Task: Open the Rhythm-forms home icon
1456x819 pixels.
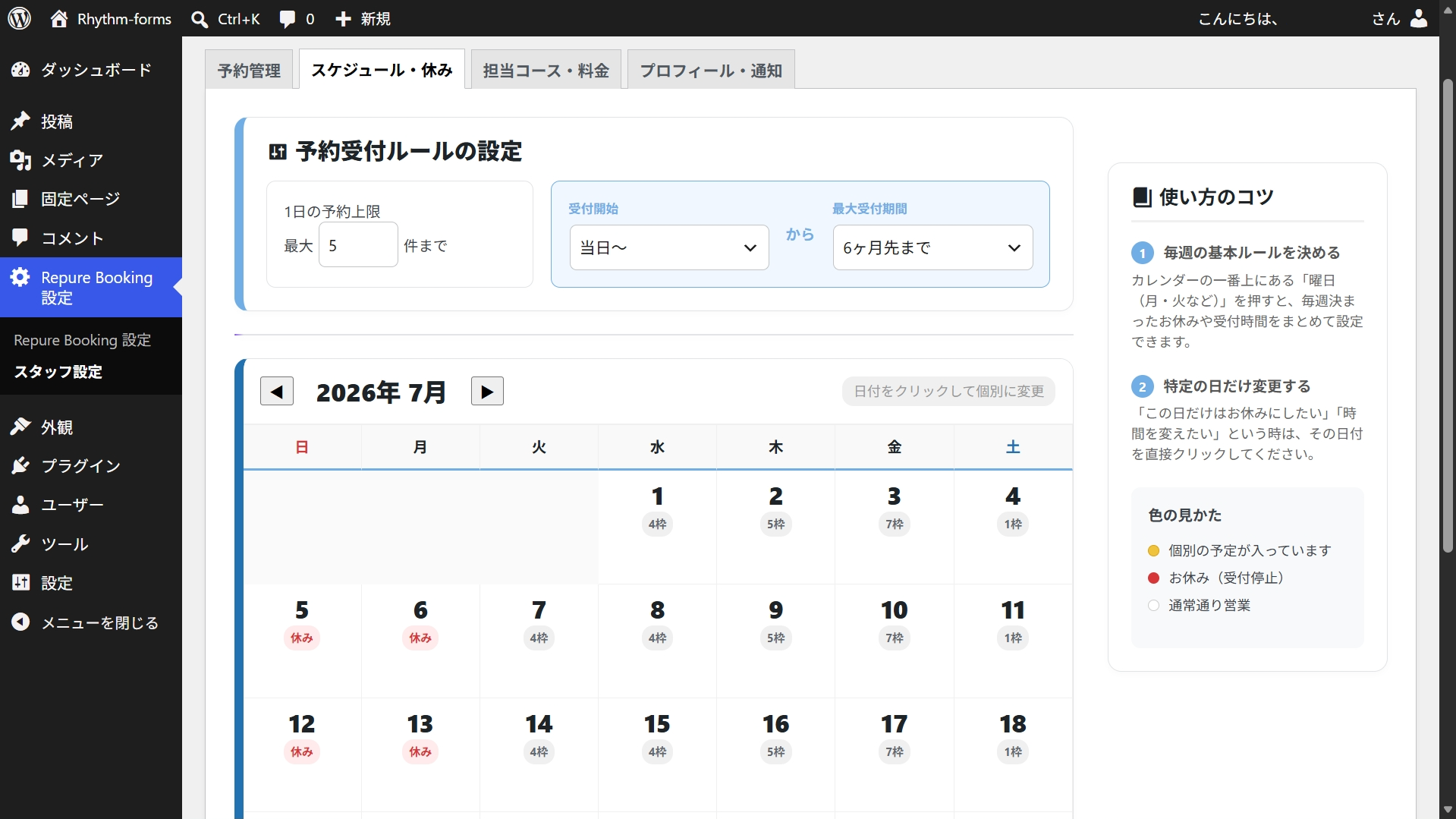Action: point(59,19)
